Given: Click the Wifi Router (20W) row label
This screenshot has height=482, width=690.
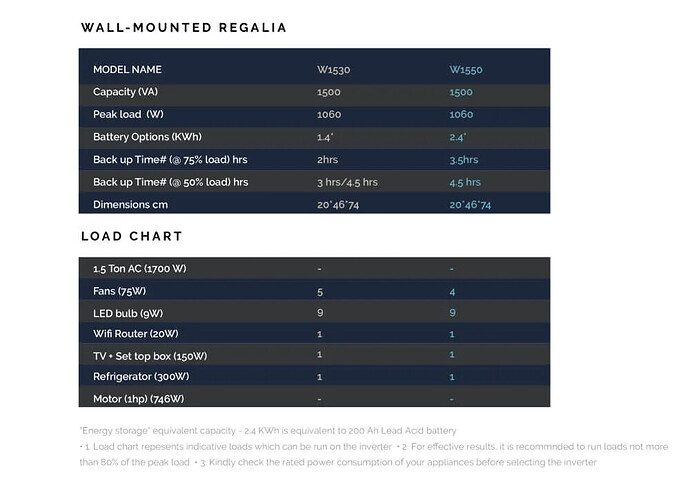Looking at the screenshot, I should tap(136, 334).
